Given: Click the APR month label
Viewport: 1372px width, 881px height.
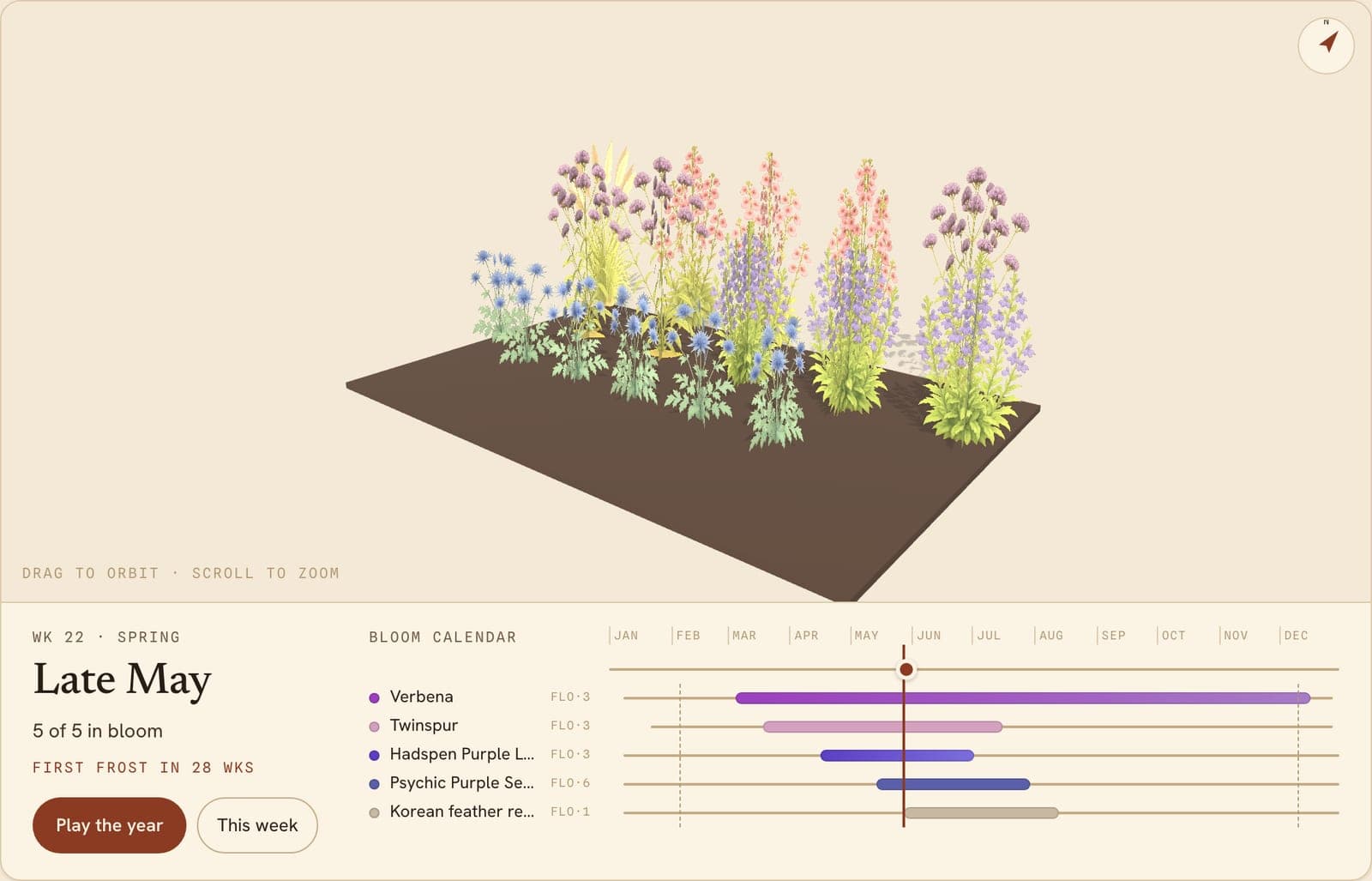Looking at the screenshot, I should click(x=806, y=636).
